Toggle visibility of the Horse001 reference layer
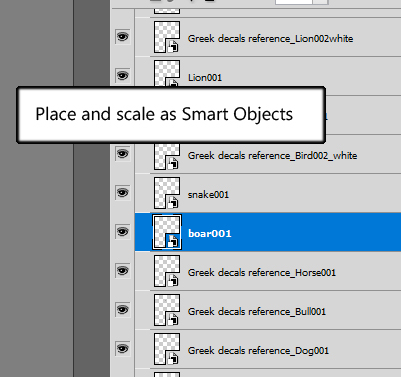Image resolution: width=401 pixels, height=377 pixels. 122,271
